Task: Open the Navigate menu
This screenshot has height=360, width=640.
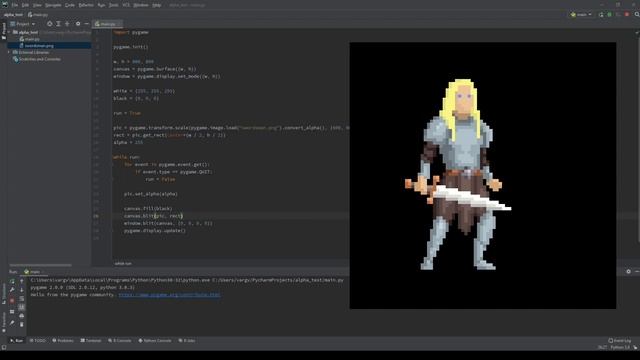Action: tap(53, 5)
